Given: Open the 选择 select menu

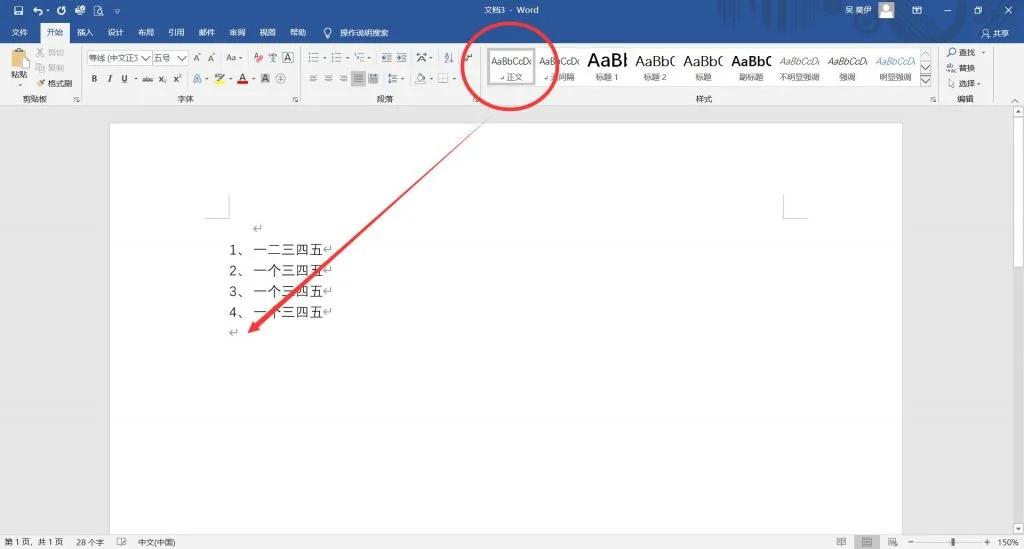Looking at the screenshot, I should coord(965,84).
